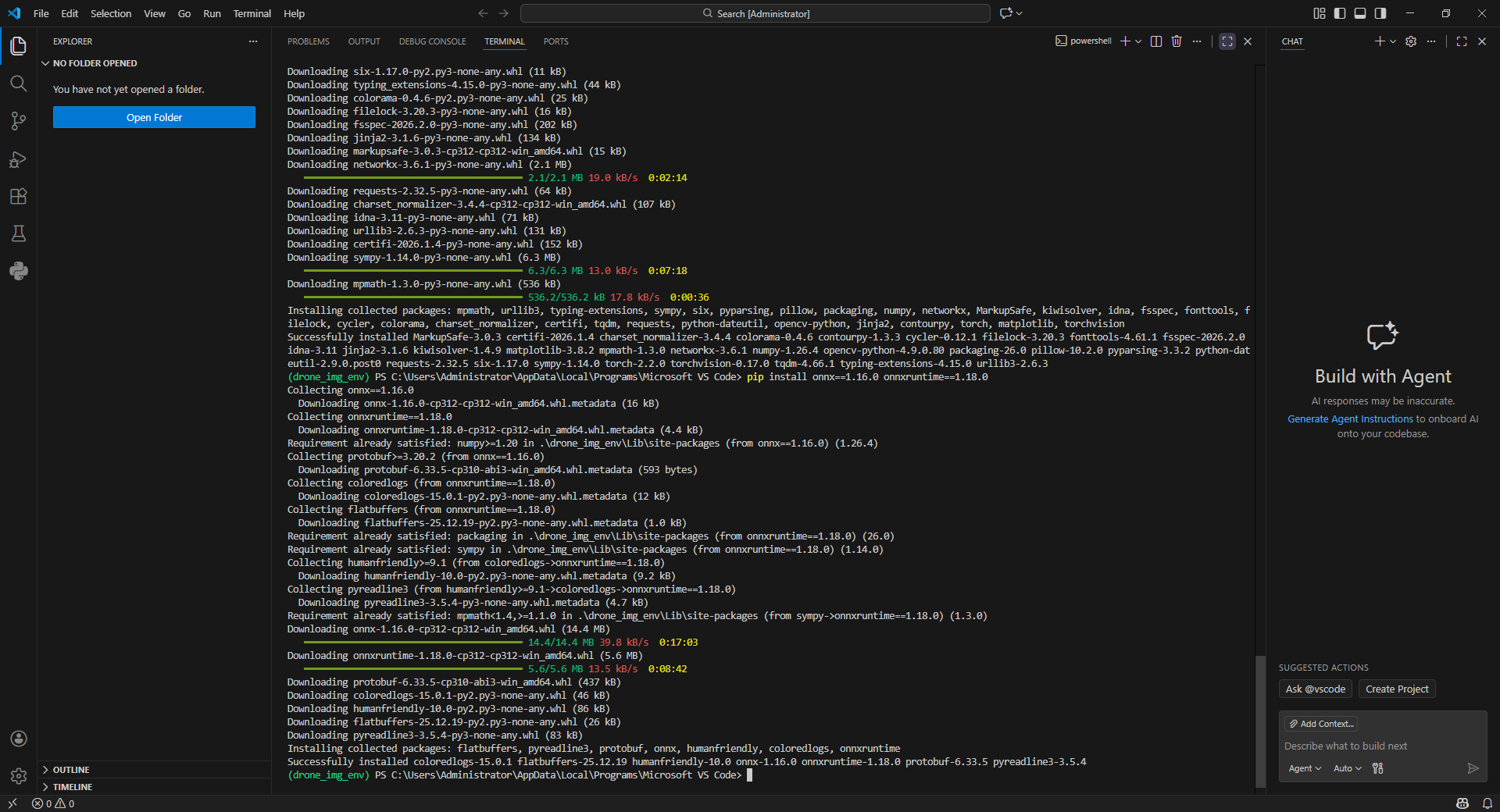Viewport: 1500px width, 812px height.
Task: Click the remote window status bar icon
Action: 12,803
